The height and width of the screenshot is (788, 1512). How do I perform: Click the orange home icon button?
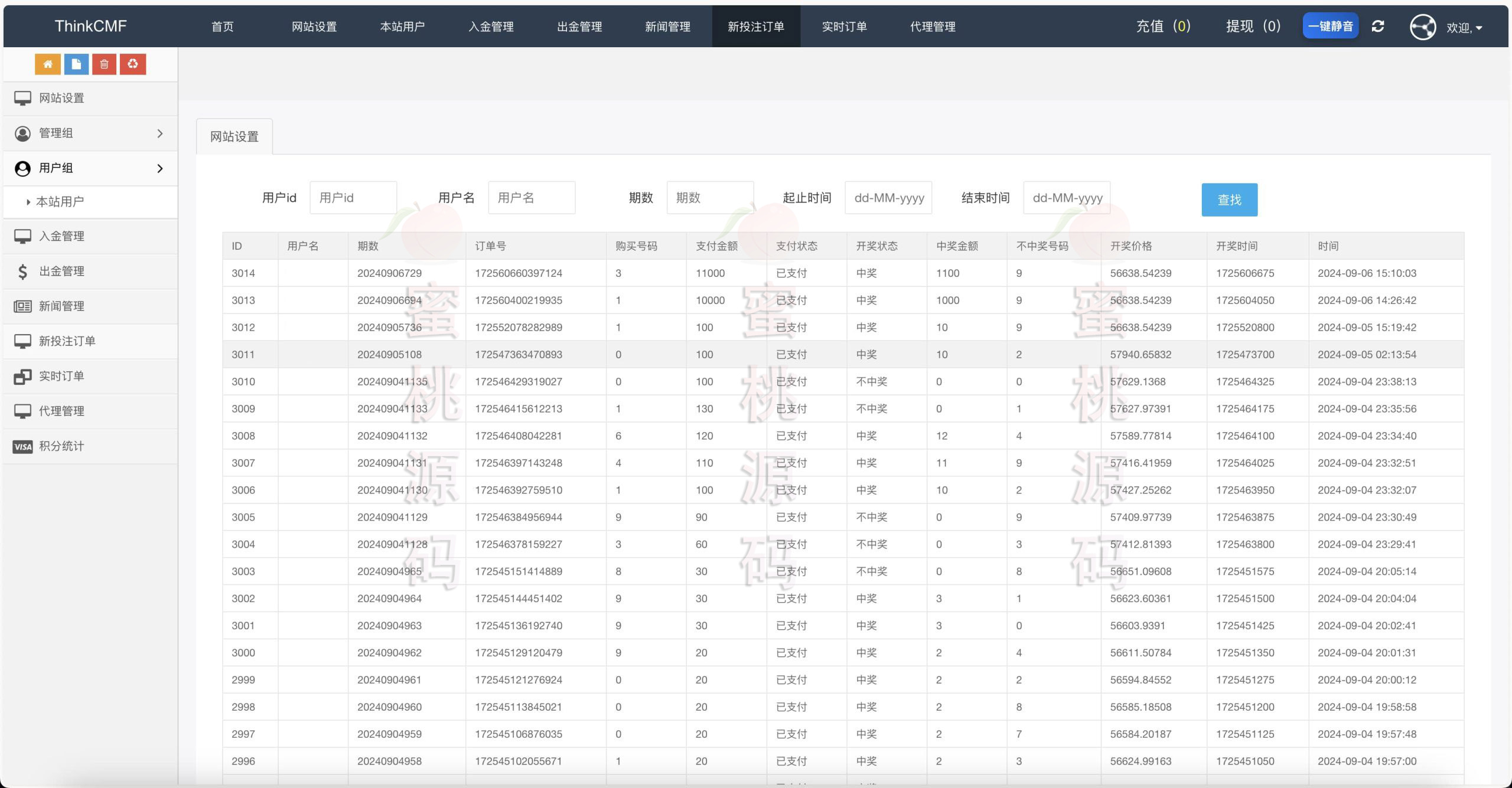tap(48, 64)
